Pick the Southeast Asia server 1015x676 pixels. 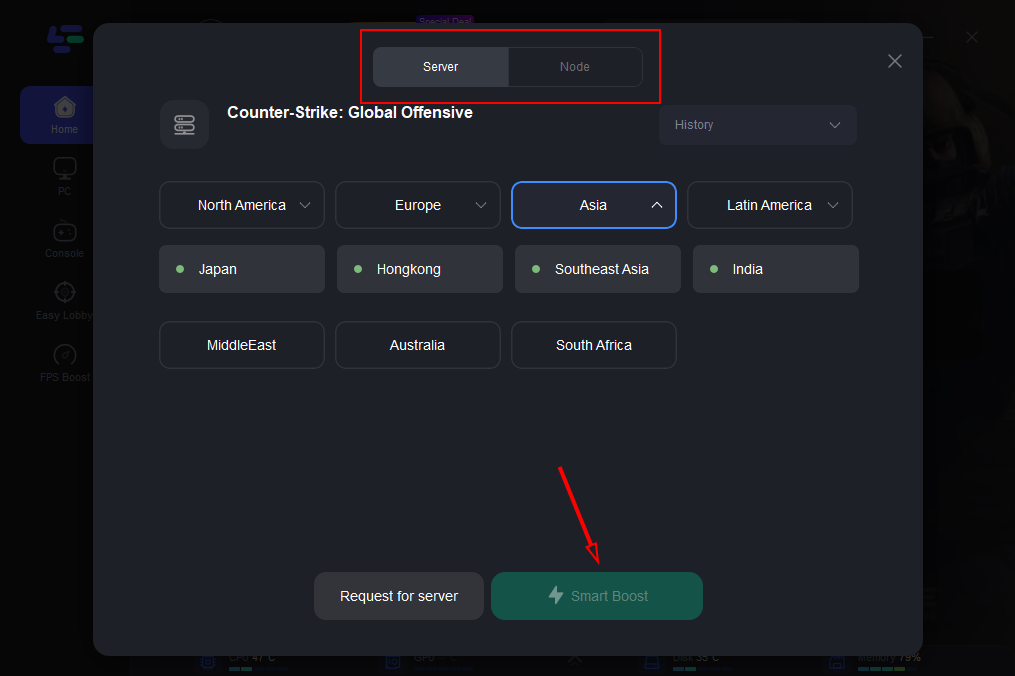click(598, 269)
